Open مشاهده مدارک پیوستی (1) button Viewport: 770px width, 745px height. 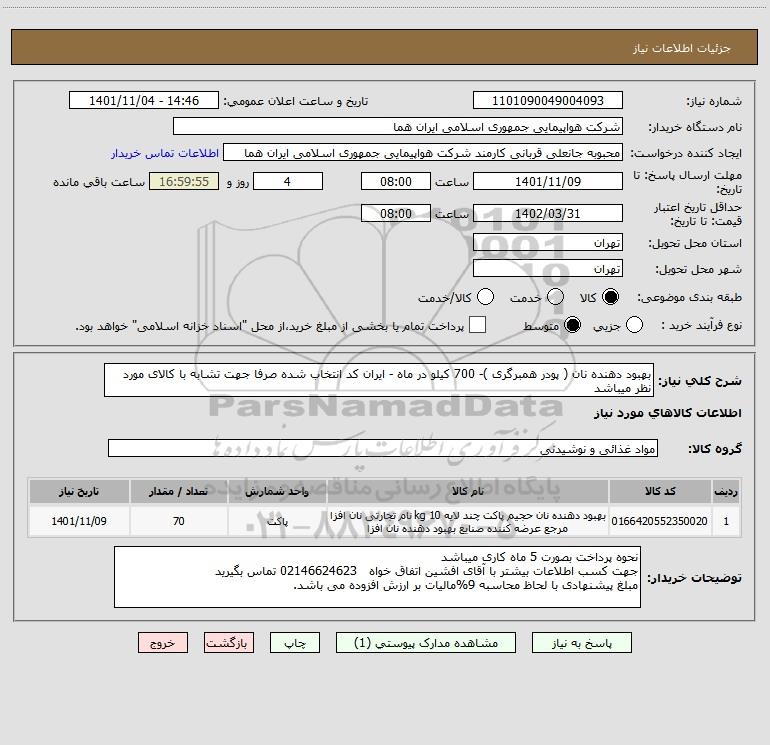tap(426, 643)
